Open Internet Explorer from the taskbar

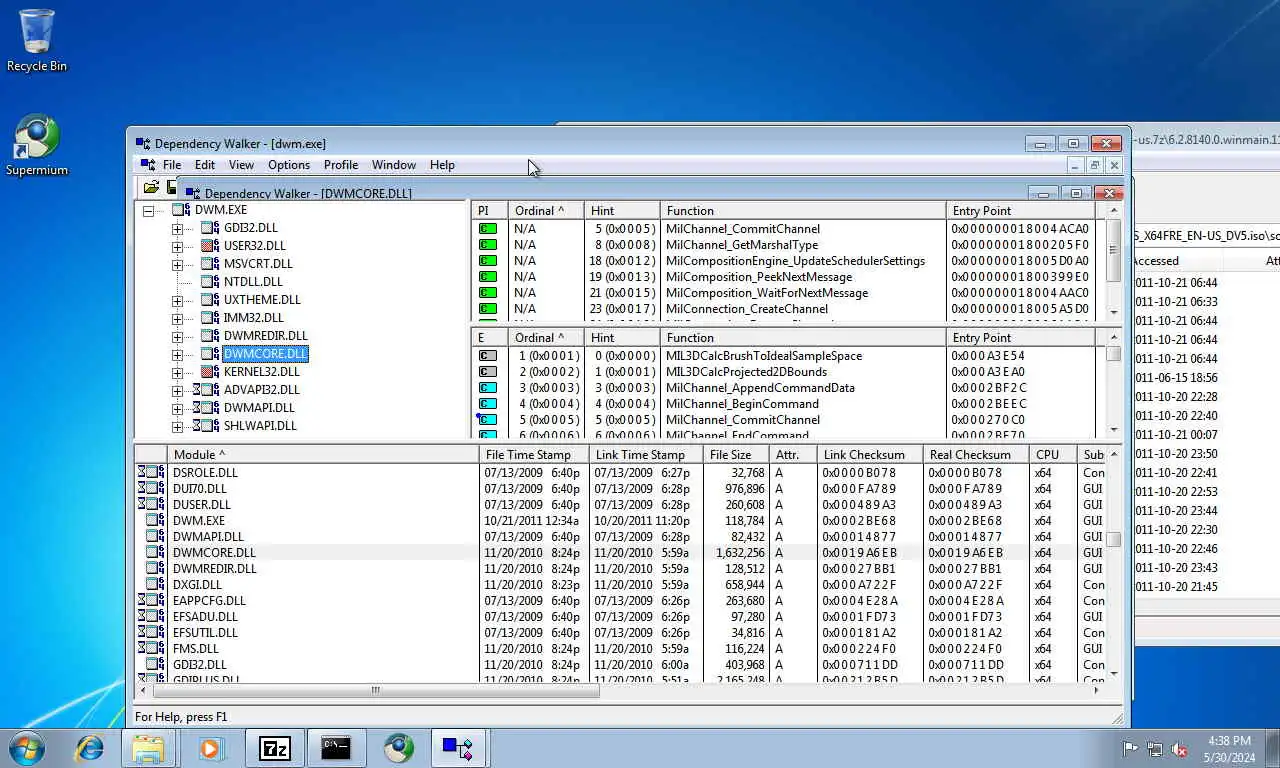tap(90, 748)
